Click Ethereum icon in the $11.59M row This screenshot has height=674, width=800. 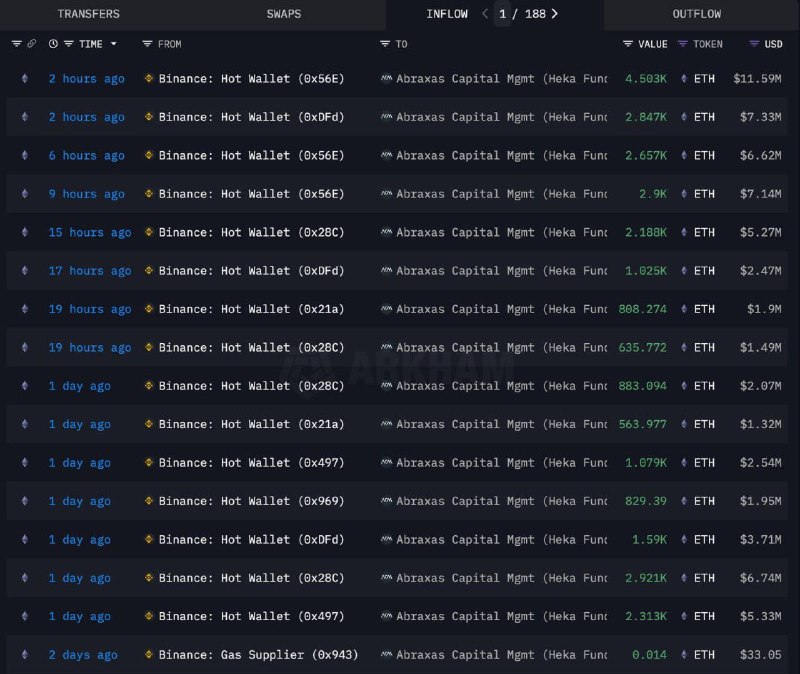[x=24, y=79]
